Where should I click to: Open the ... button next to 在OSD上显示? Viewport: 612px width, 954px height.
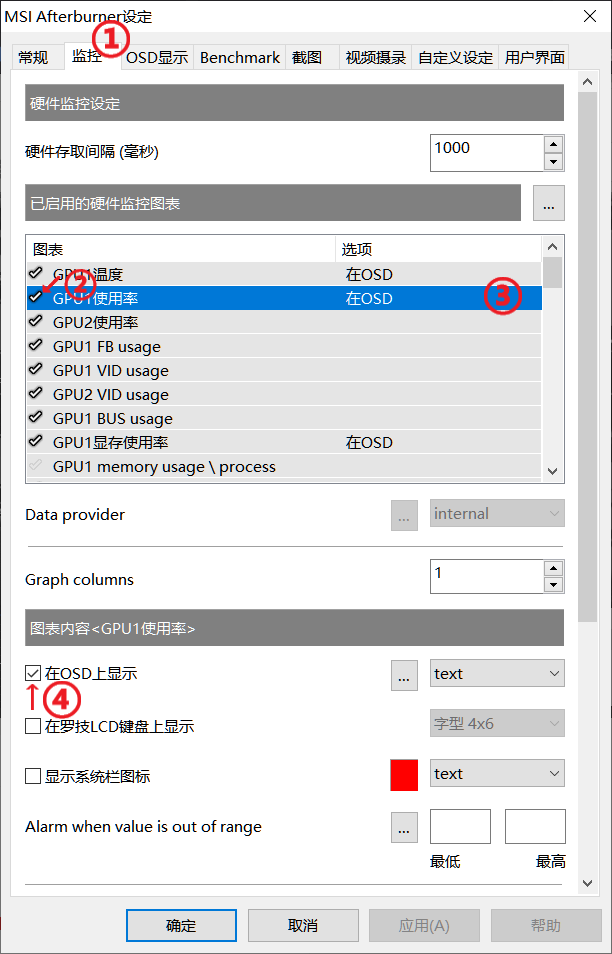point(404,675)
